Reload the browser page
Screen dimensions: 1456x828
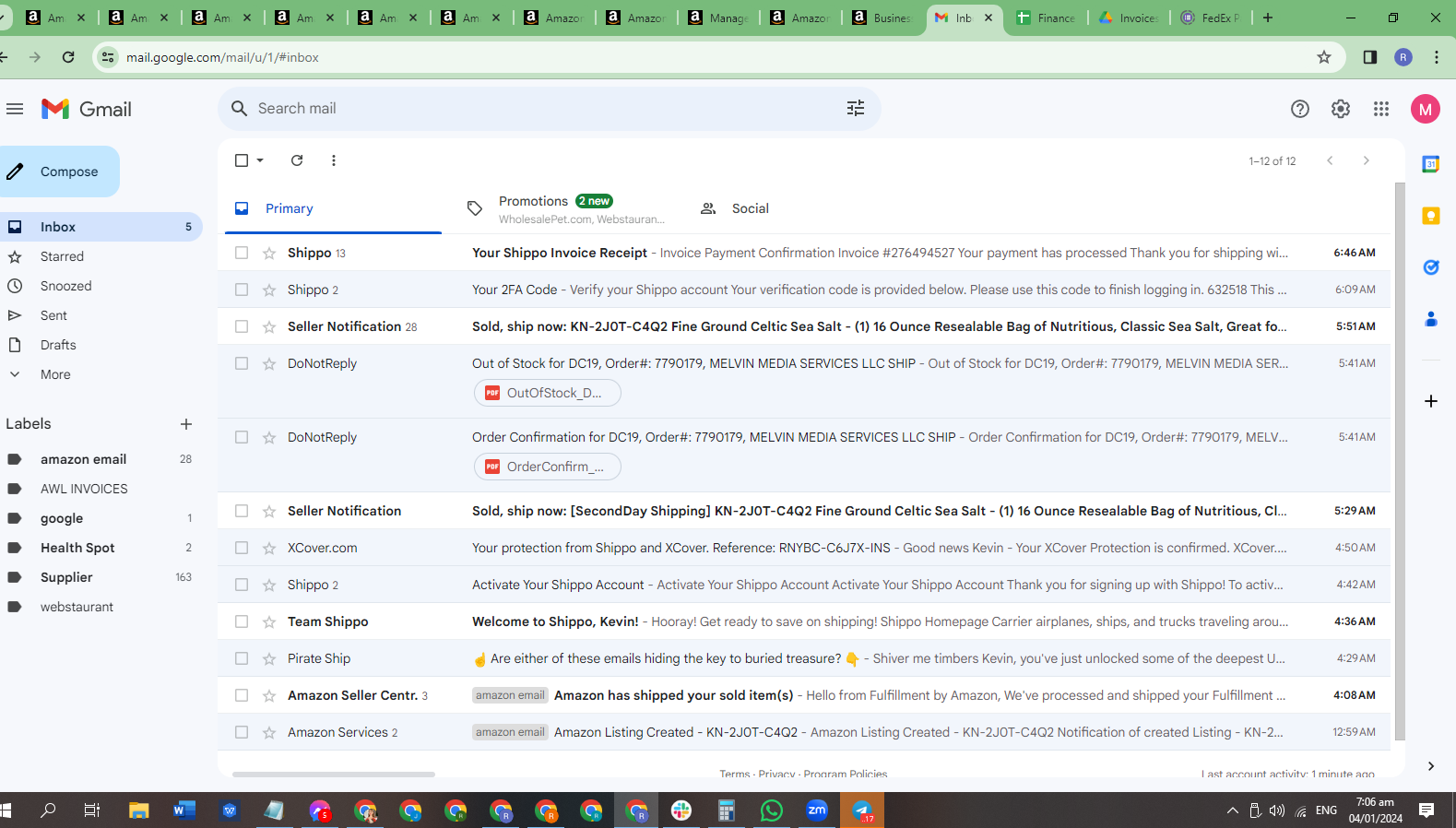(x=68, y=57)
